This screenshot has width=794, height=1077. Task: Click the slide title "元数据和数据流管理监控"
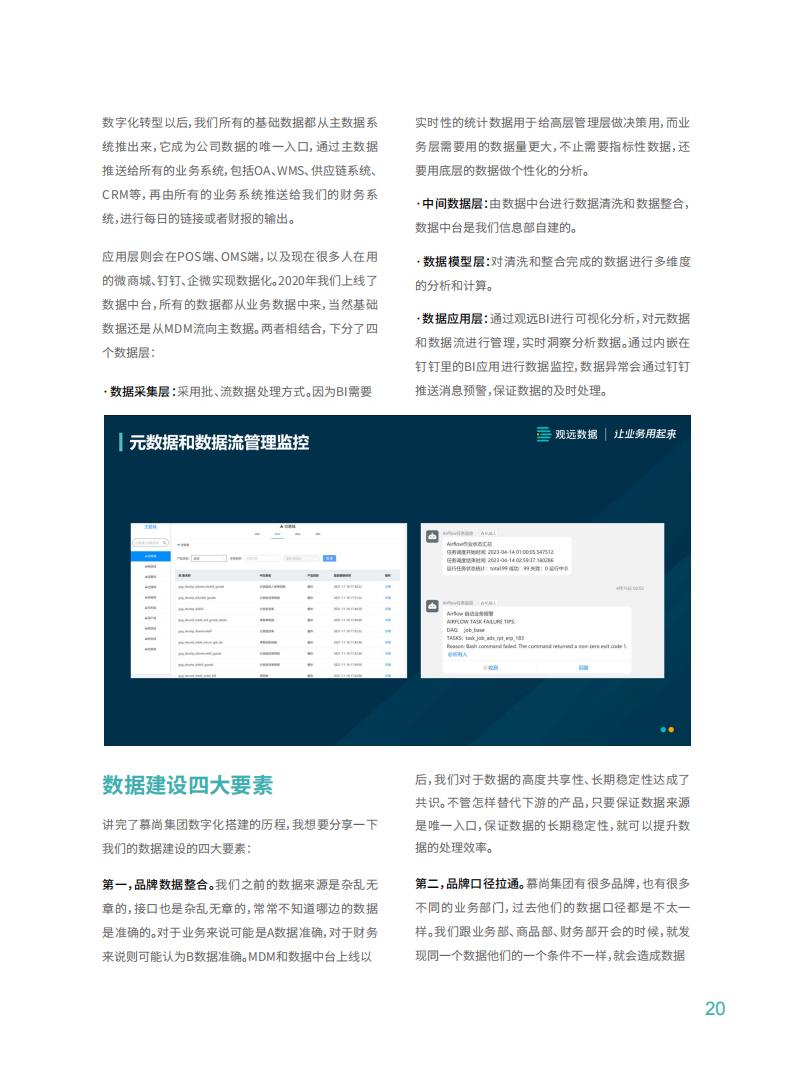[219, 442]
